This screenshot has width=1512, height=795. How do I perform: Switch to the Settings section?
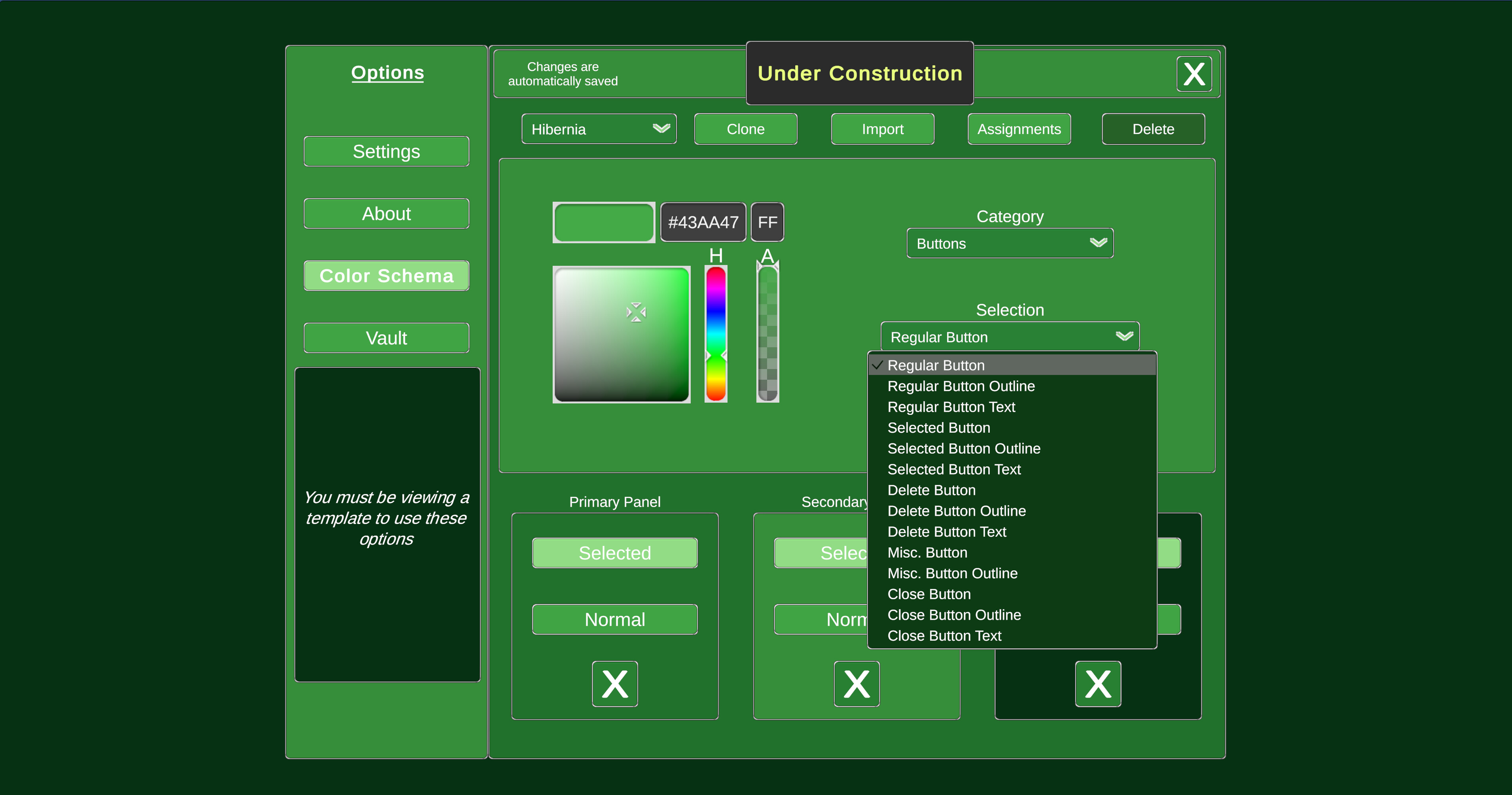(x=386, y=151)
